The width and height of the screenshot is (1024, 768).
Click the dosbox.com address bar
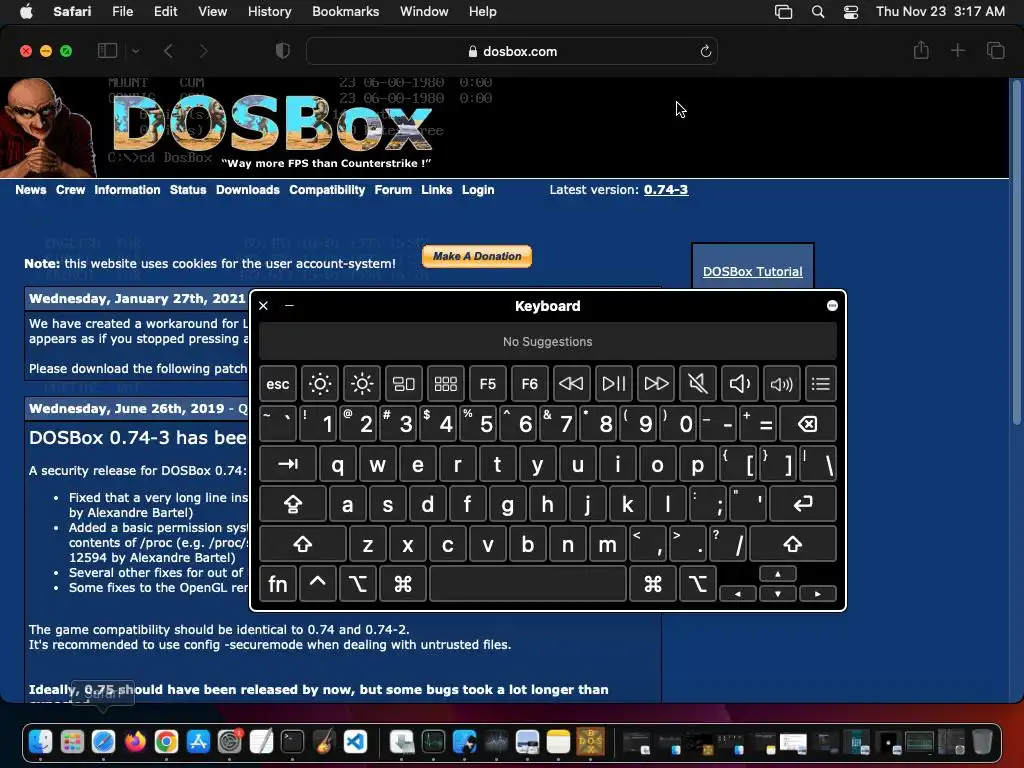tap(512, 51)
